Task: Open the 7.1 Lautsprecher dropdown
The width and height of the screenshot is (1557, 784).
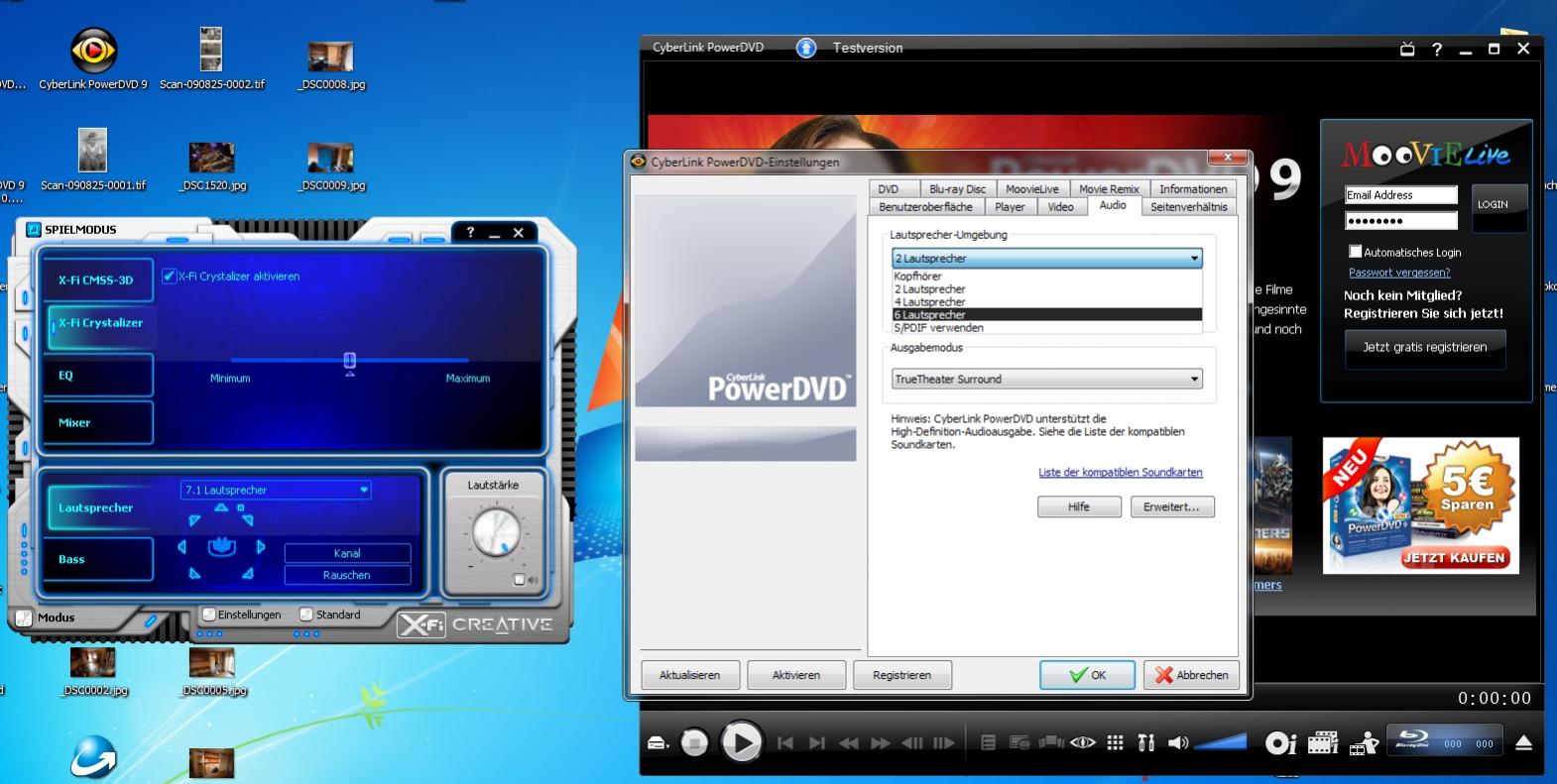Action: 277,490
